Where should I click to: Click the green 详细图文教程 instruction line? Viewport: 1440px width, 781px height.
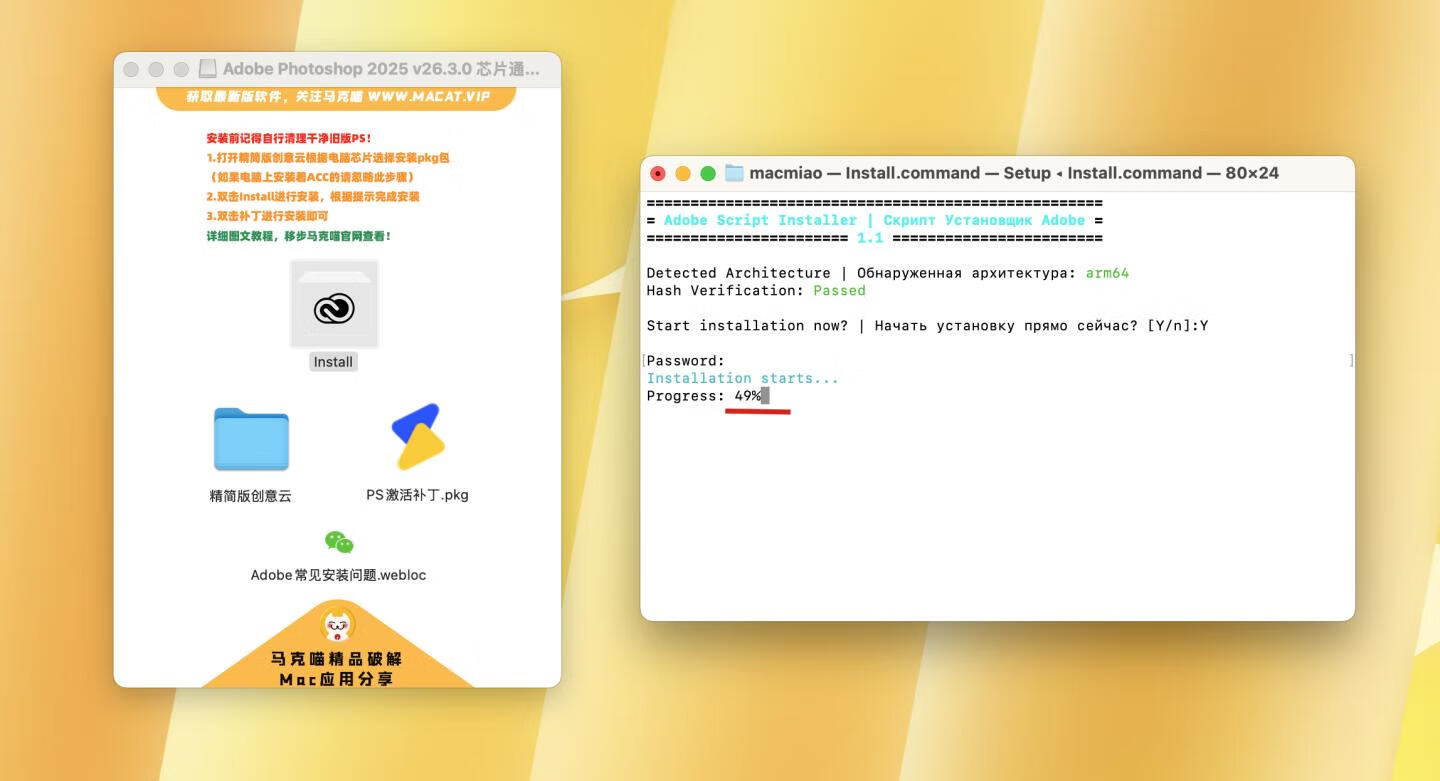(x=299, y=236)
